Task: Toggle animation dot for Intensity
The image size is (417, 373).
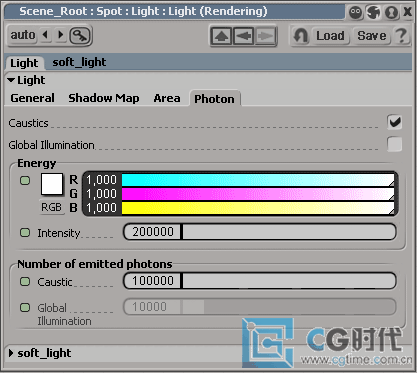Action: 25,232
